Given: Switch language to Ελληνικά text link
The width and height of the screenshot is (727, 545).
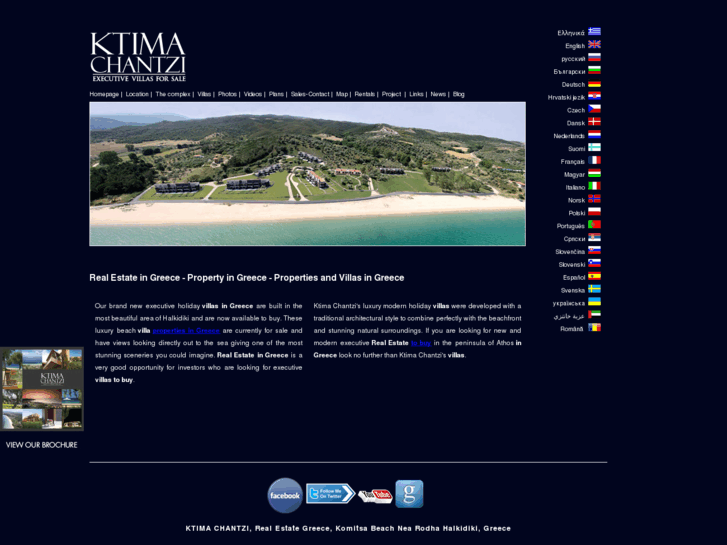Looking at the screenshot, I should click(x=571, y=33).
